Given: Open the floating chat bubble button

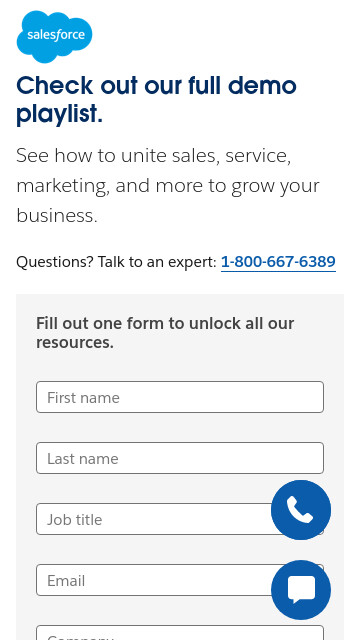Looking at the screenshot, I should [x=301, y=590].
